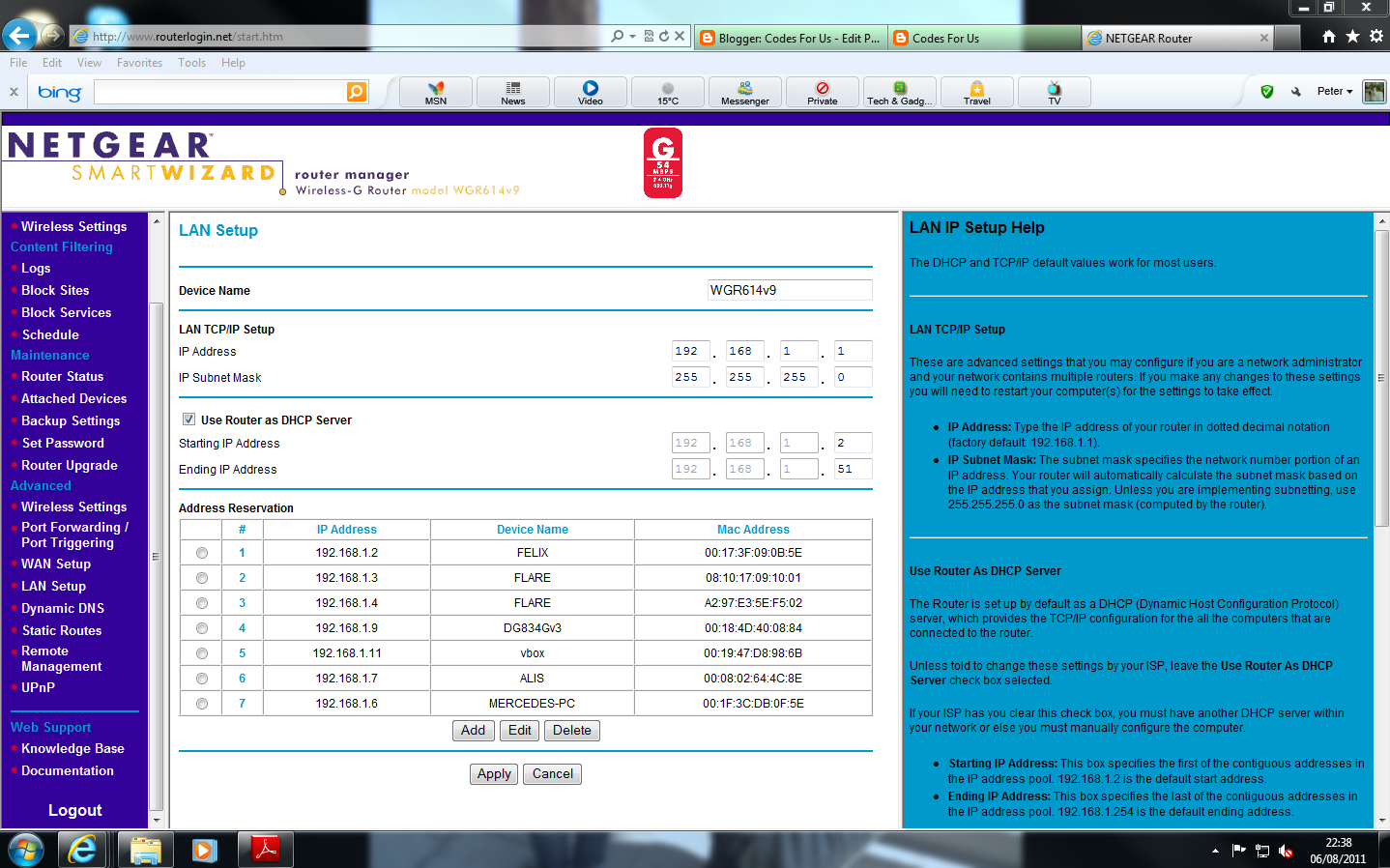Select radio button for vbox entry

202,653
